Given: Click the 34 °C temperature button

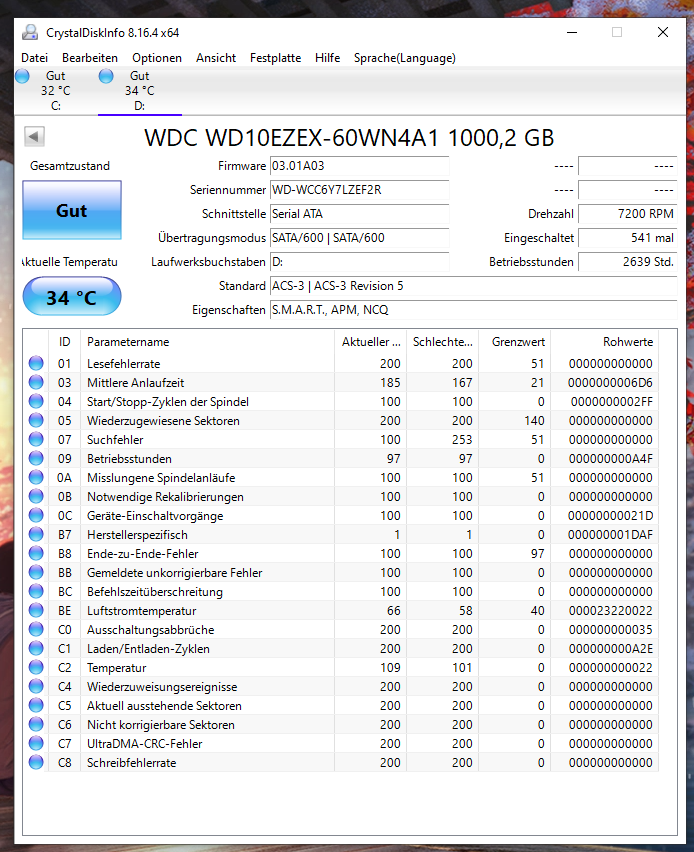Looking at the screenshot, I should [72, 297].
